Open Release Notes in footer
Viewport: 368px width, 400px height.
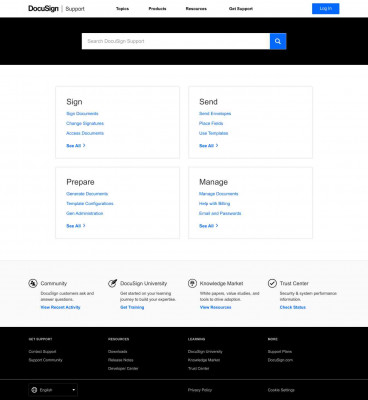(x=121, y=360)
